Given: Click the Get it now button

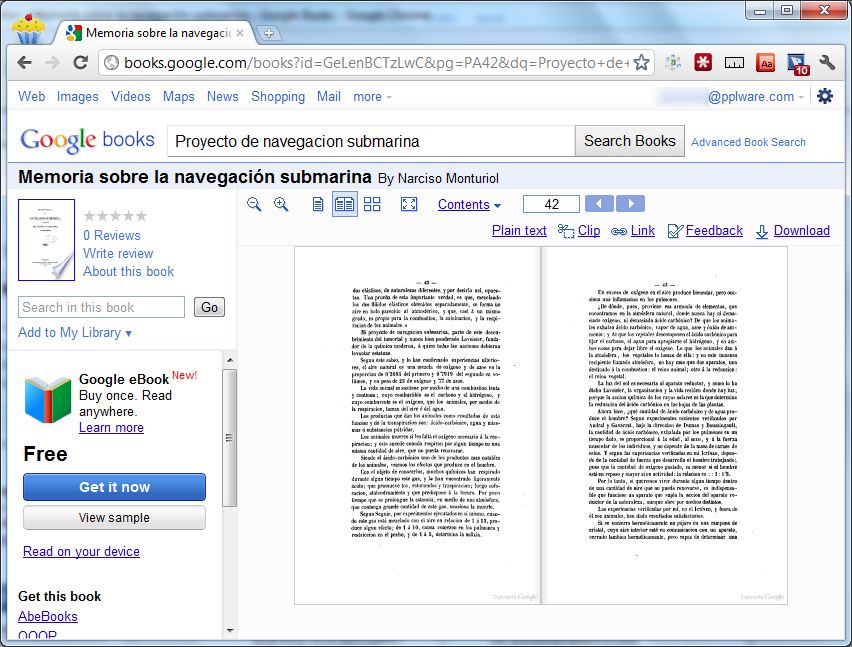Looking at the screenshot, I should [115, 487].
